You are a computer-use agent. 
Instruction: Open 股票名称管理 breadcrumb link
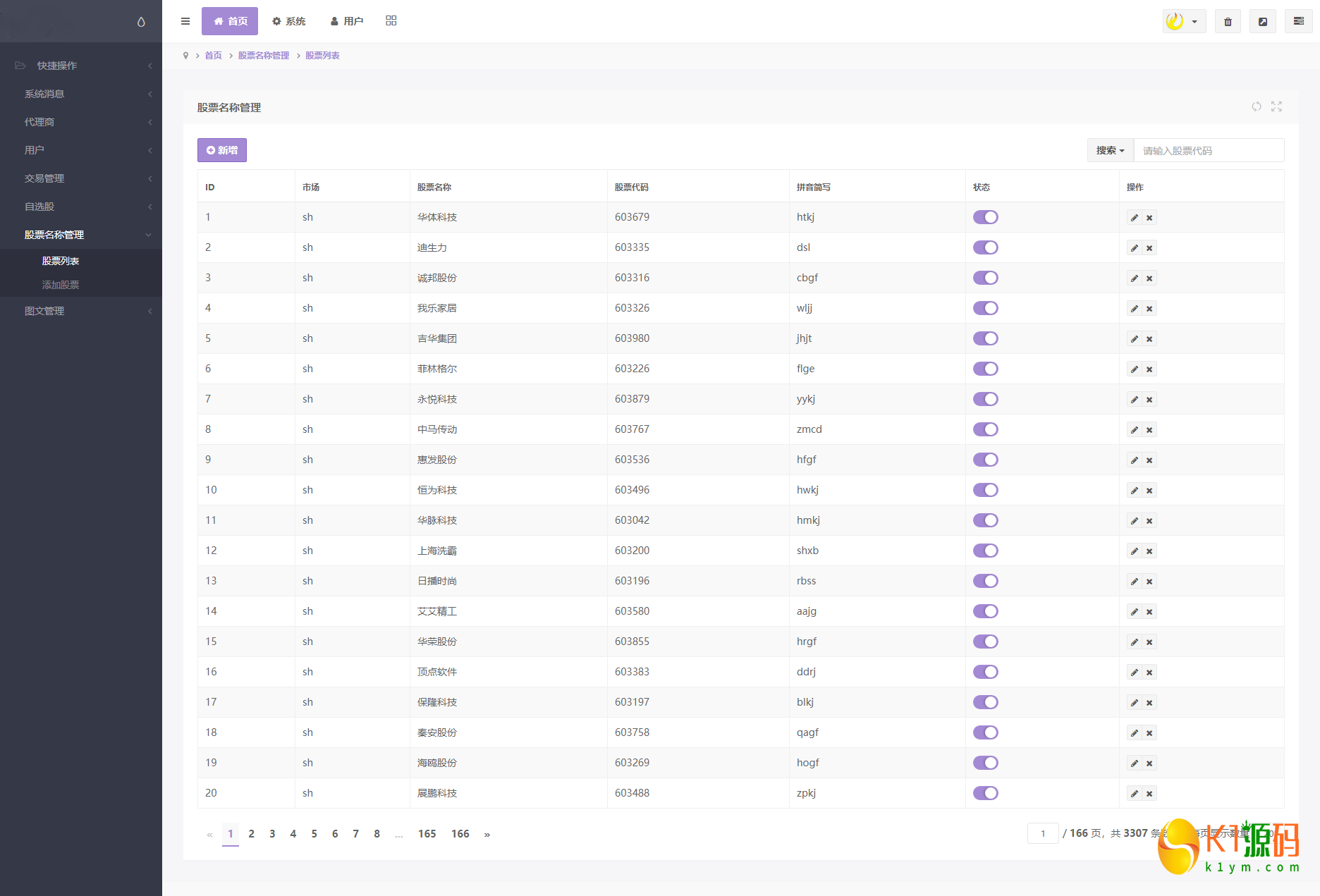click(x=264, y=56)
